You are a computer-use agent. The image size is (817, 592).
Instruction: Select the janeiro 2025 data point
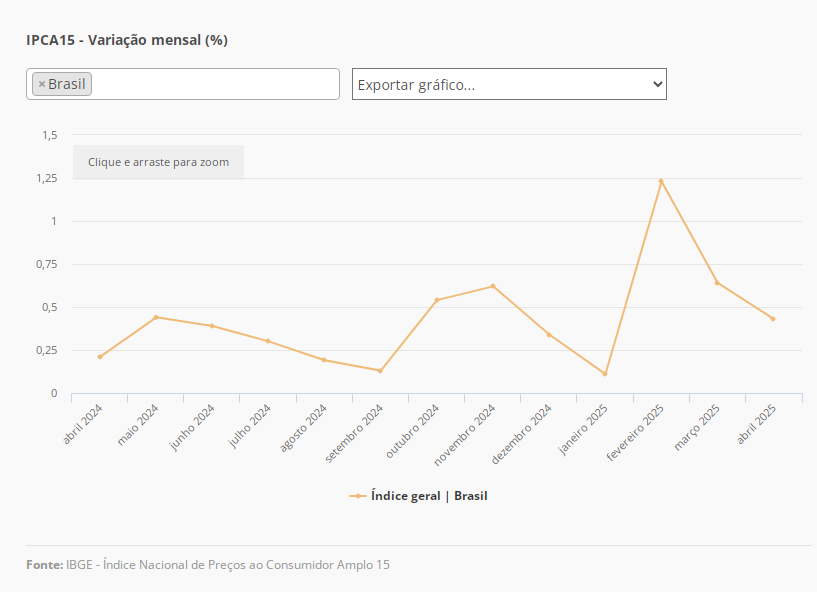click(x=605, y=374)
